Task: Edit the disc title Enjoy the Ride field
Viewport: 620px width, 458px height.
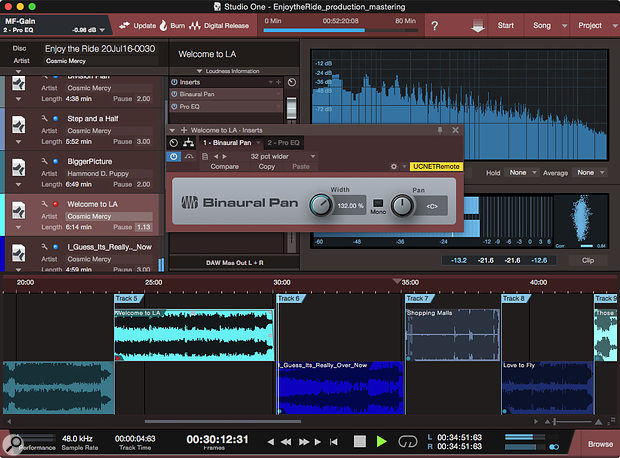Action: (x=100, y=49)
